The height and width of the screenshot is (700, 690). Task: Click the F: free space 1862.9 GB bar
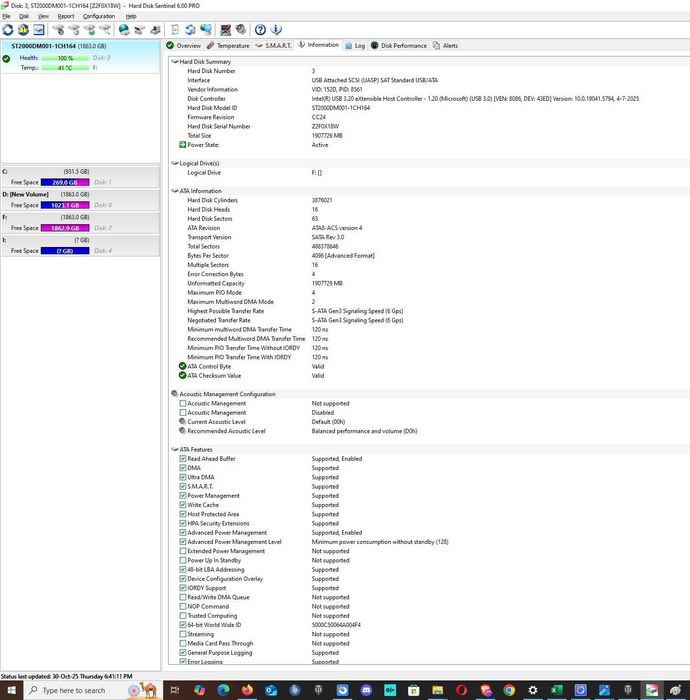tap(65, 228)
